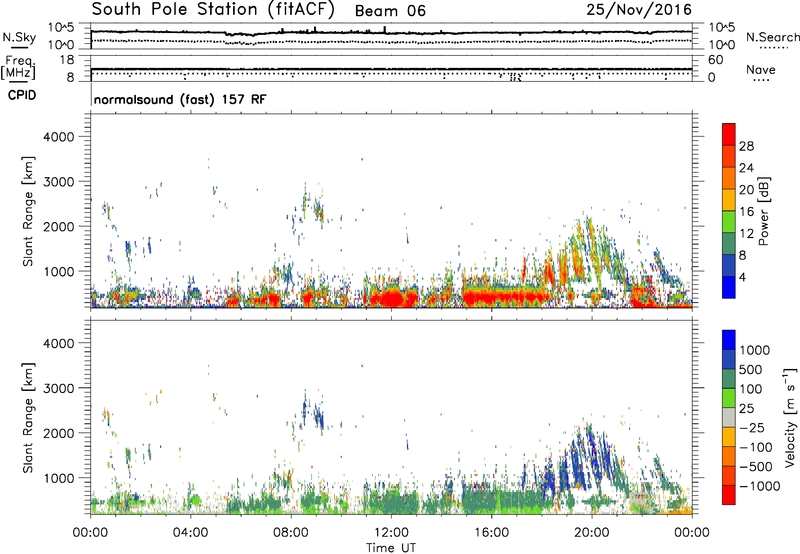Screen dimensions: 800x554
Task: Select the 20:00 time tick label
Action: tap(591, 533)
